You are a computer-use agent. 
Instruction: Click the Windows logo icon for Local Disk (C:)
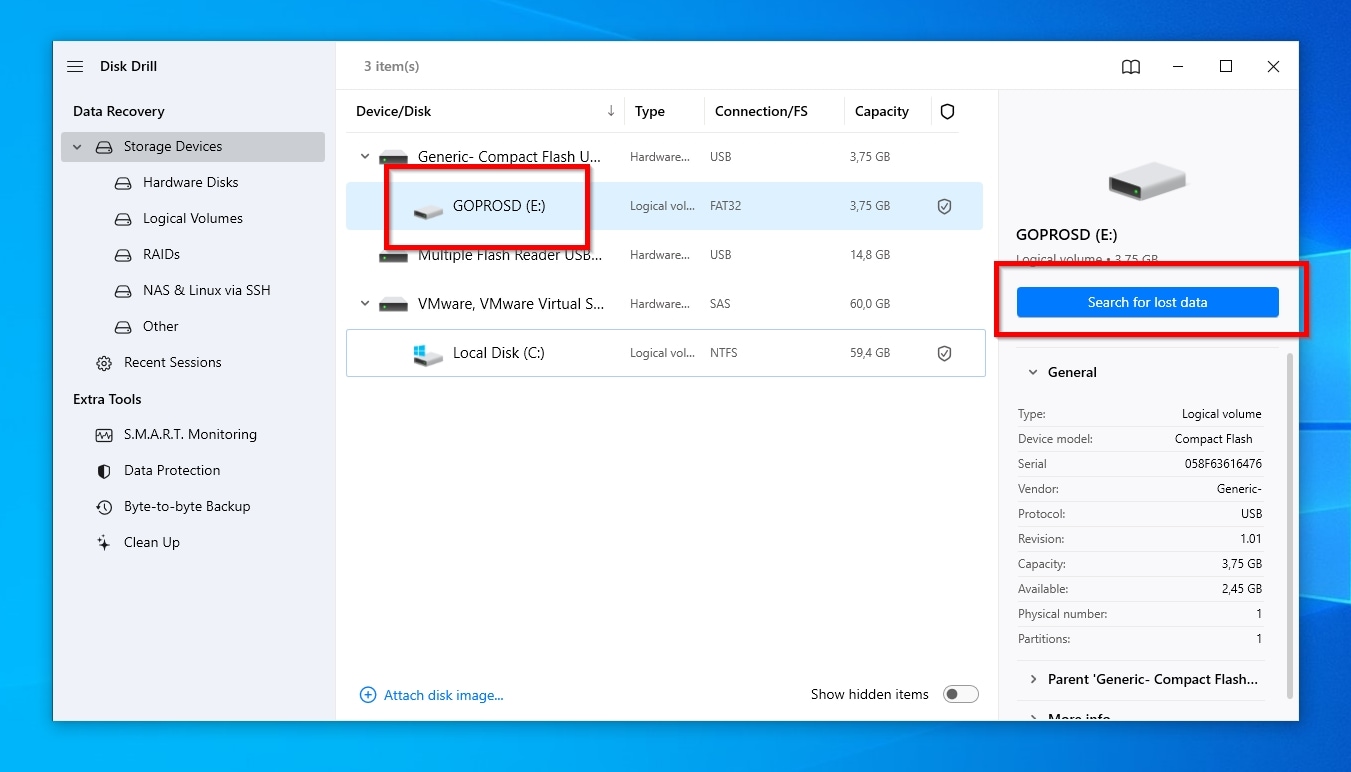(428, 354)
